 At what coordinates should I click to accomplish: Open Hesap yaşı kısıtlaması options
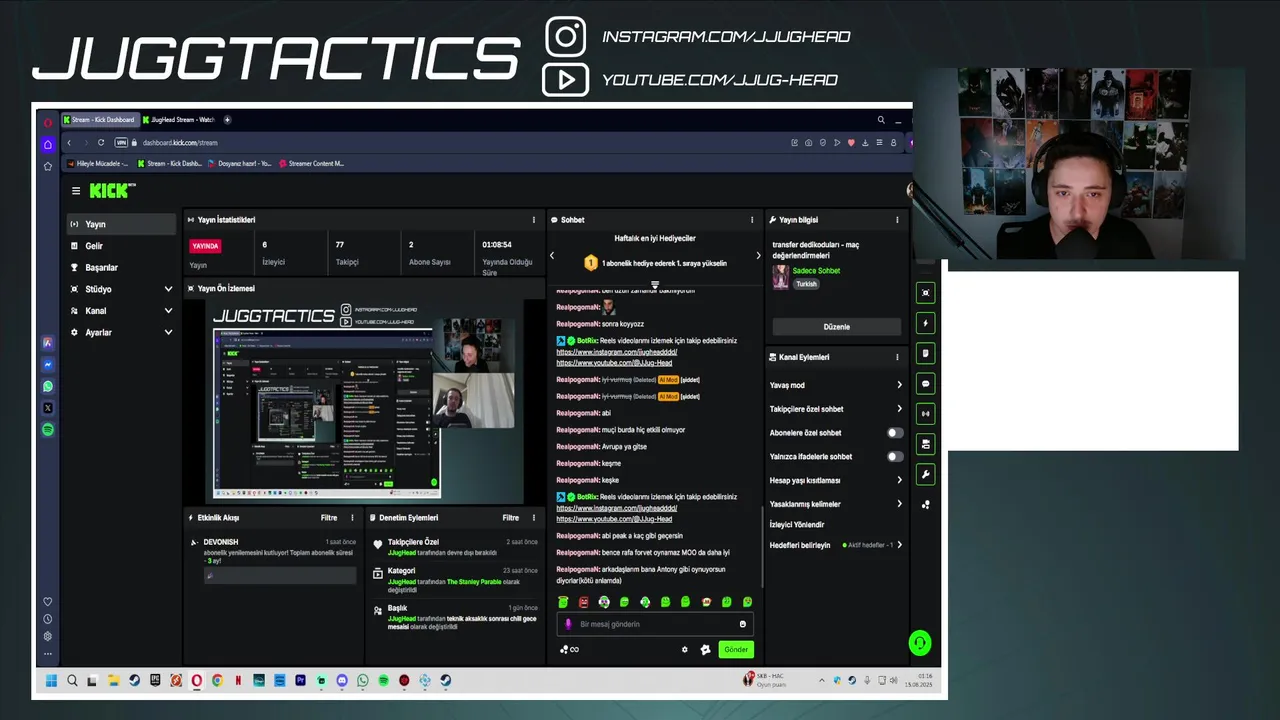836,480
